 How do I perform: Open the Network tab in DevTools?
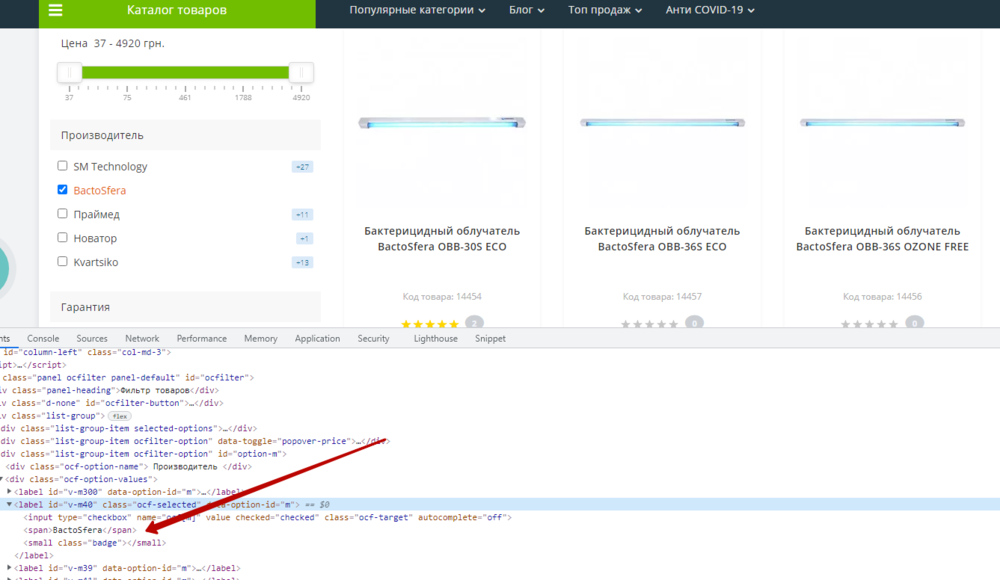point(142,339)
